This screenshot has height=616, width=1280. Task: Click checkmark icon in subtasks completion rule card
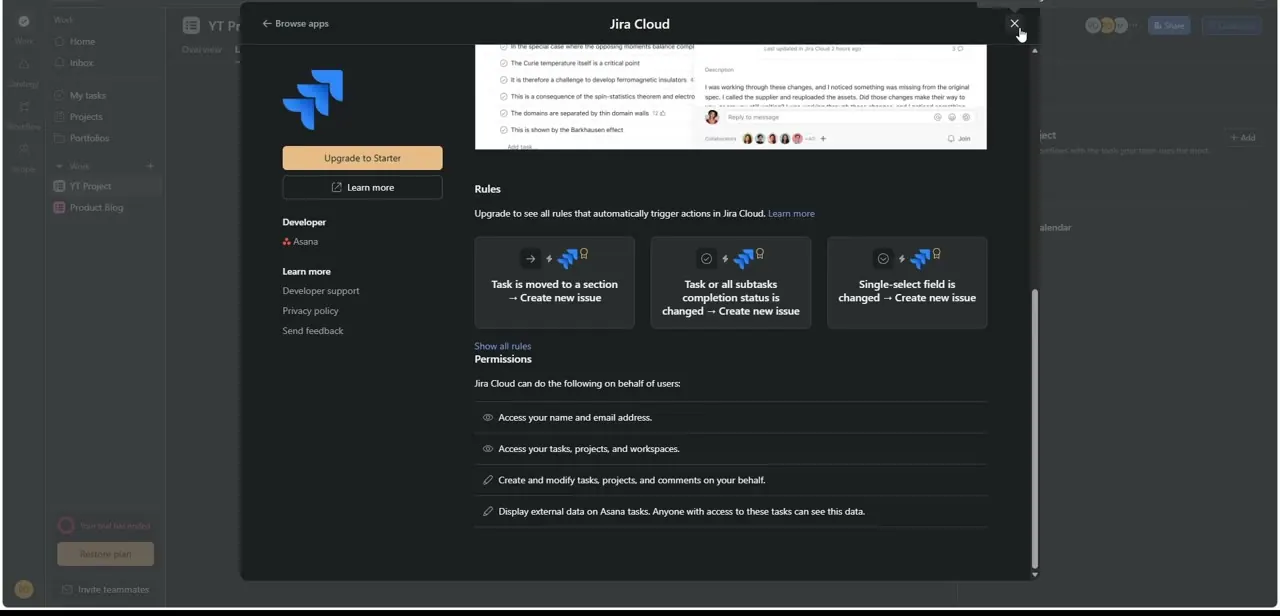coord(707,259)
